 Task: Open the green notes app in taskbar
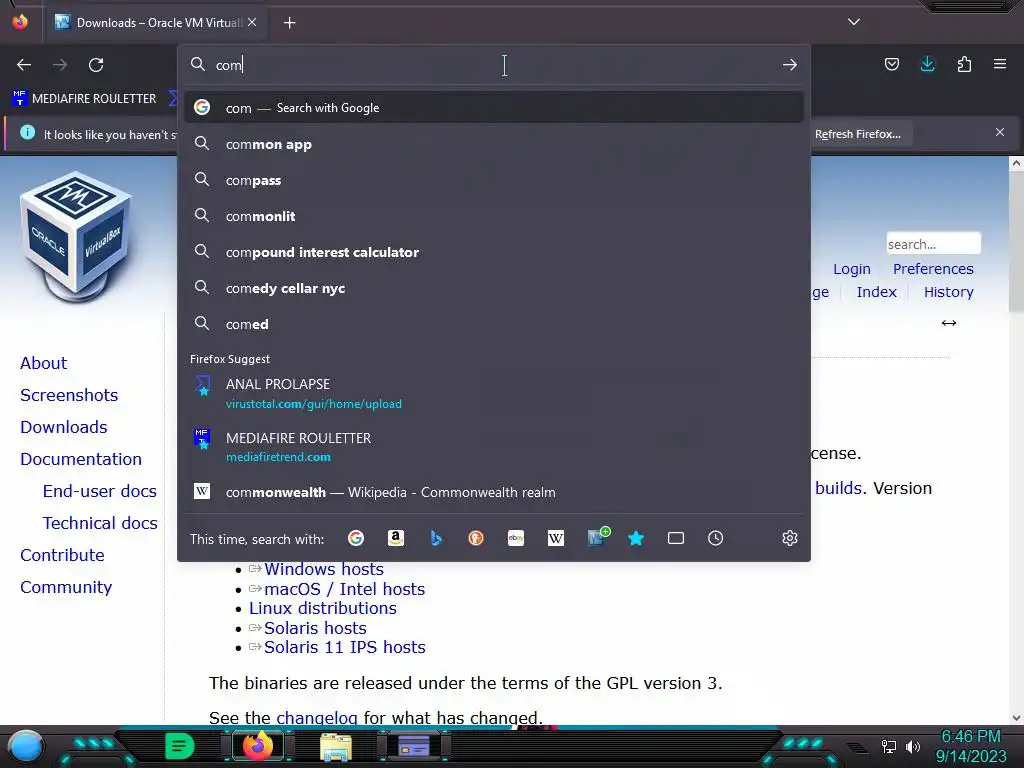click(x=179, y=746)
